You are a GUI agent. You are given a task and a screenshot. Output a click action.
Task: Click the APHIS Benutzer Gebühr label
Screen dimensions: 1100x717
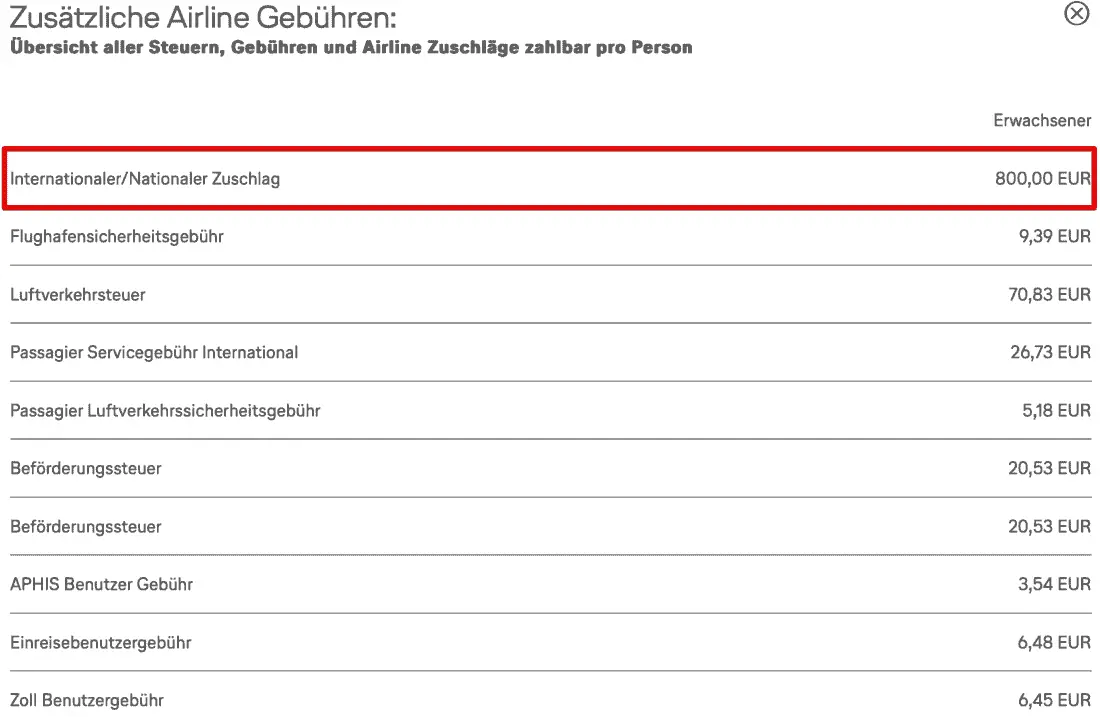(101, 584)
